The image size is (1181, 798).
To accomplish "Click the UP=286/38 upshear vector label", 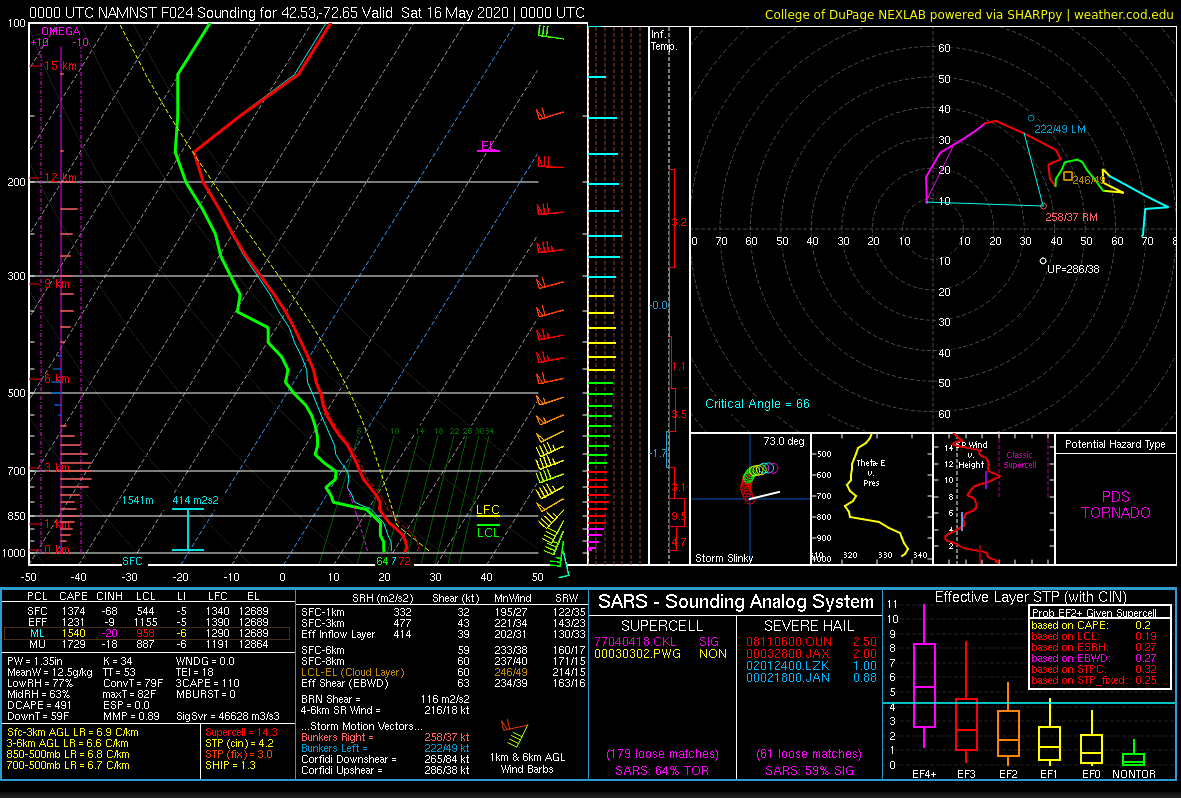I will click(x=1073, y=269).
